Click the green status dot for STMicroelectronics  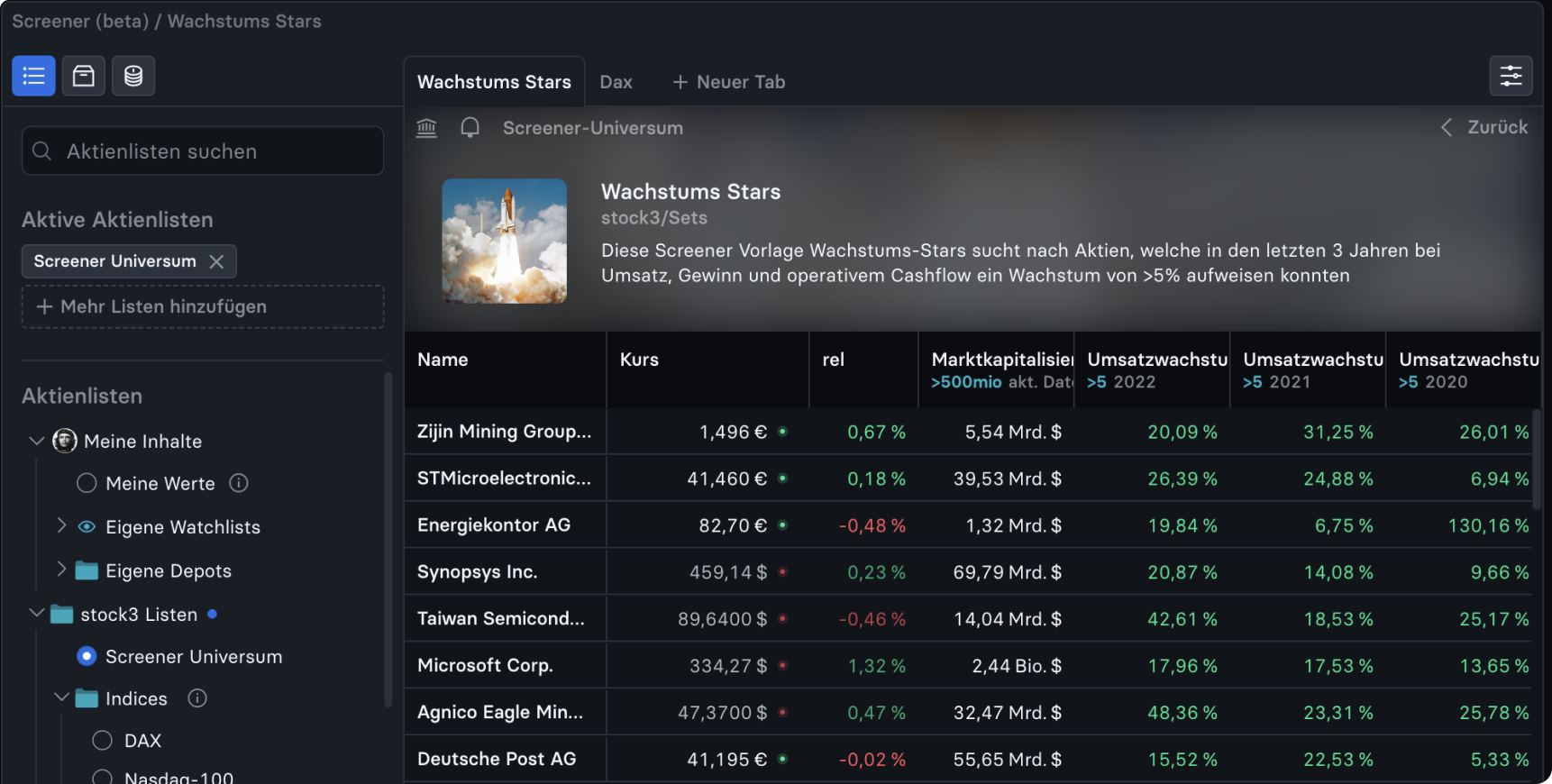pyautogui.click(x=782, y=478)
